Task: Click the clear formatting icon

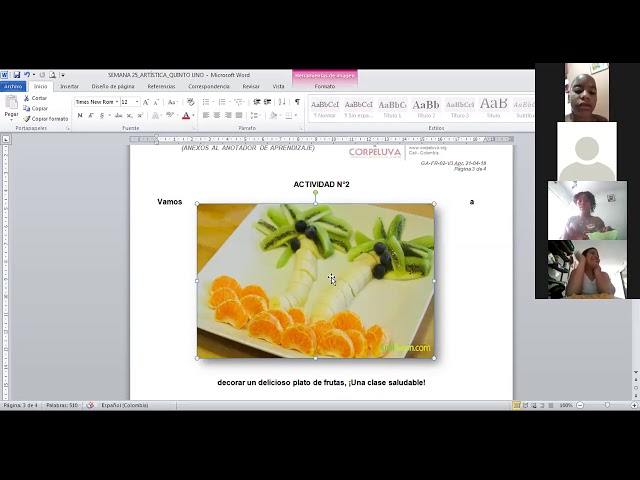Action: coord(191,102)
